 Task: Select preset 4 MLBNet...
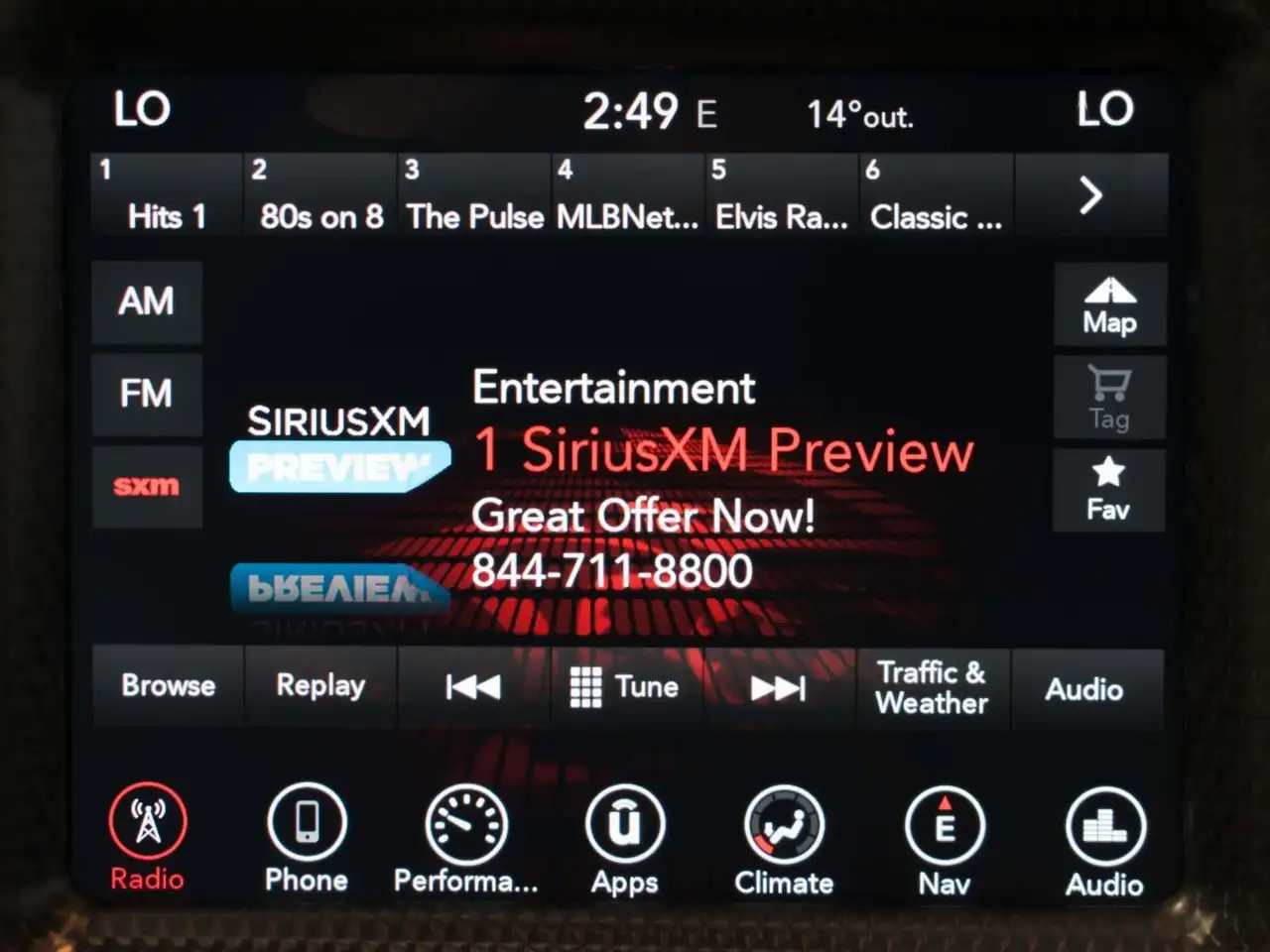[x=627, y=194]
